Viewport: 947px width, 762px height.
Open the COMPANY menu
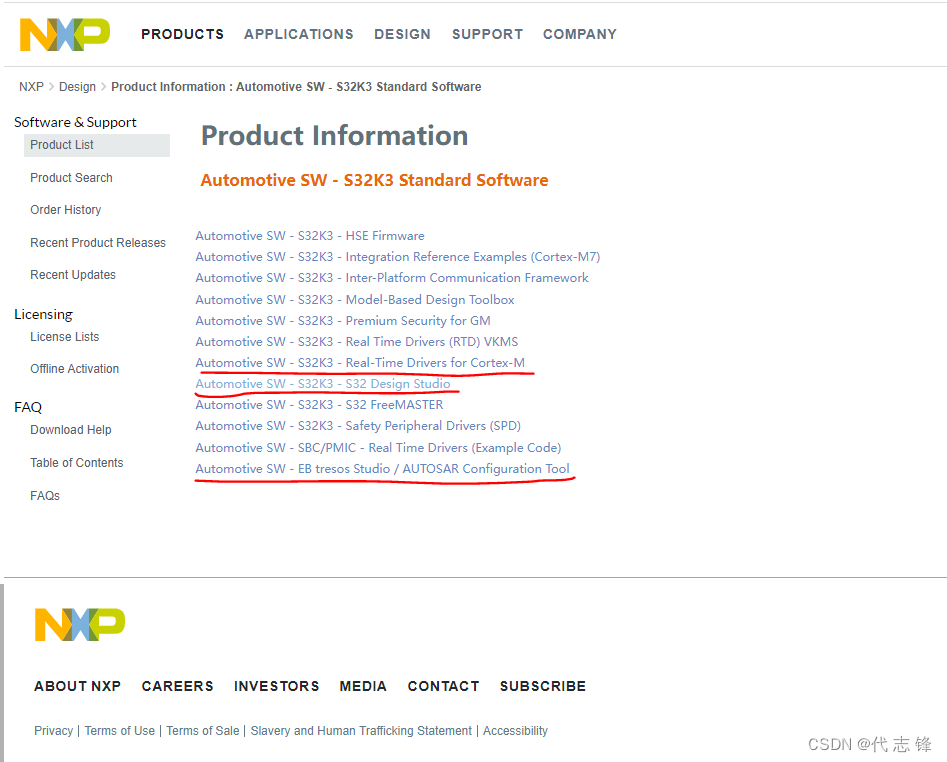pyautogui.click(x=580, y=34)
